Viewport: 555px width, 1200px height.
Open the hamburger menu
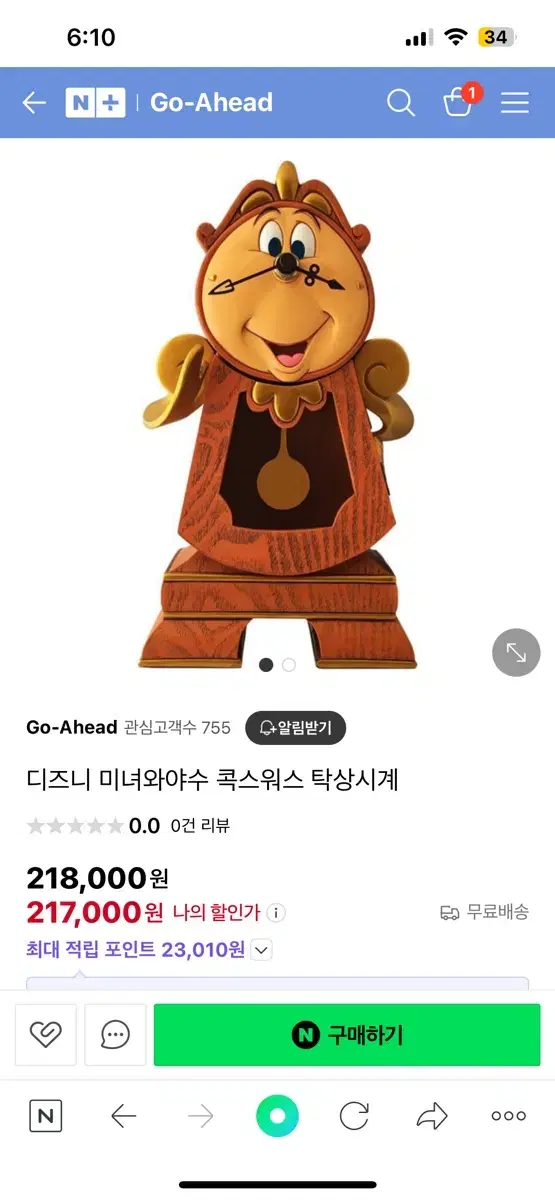(x=515, y=102)
